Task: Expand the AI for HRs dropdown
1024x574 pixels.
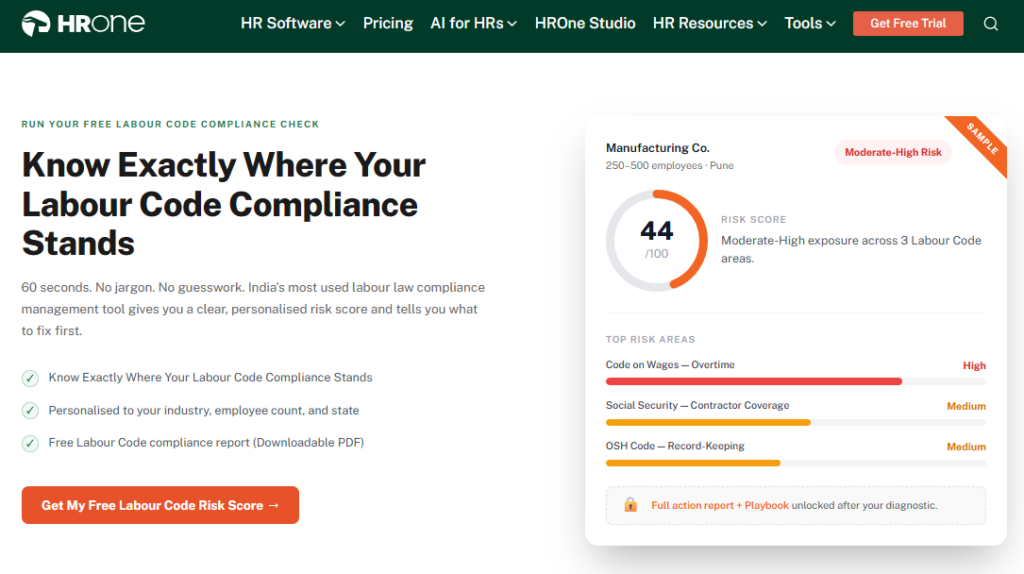Action: tap(473, 24)
